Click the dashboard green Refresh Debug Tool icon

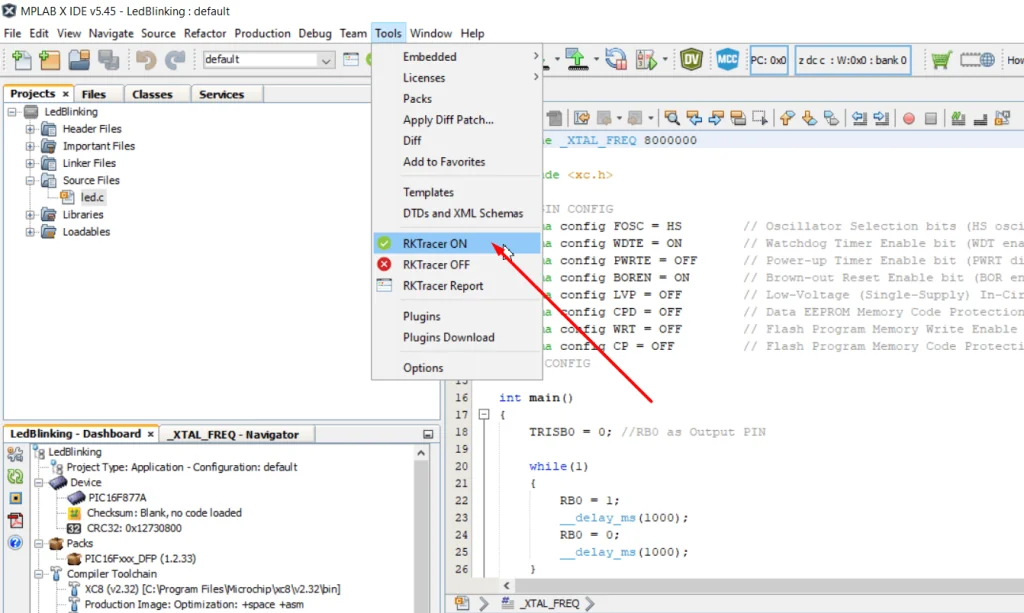[15, 476]
